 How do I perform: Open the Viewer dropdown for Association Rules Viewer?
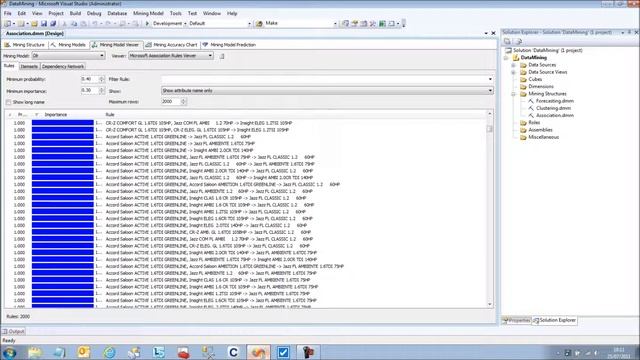[x=210, y=56]
